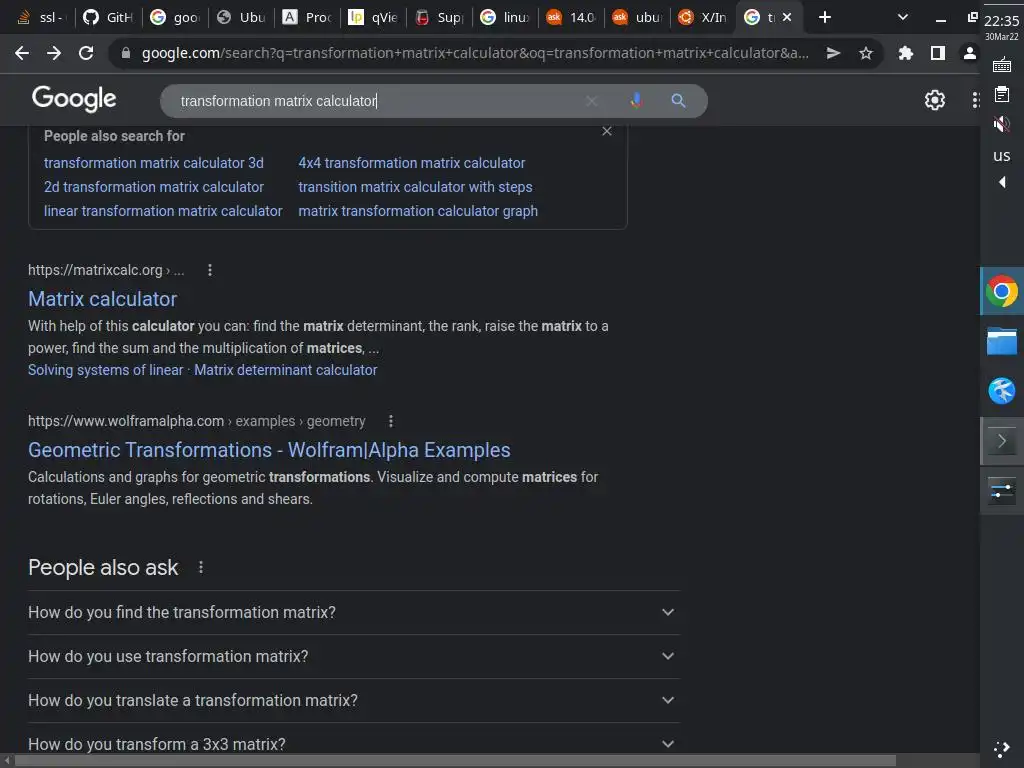The image size is (1024, 768).
Task: Search 'linear transformation matrix calculator'
Action: (x=163, y=211)
